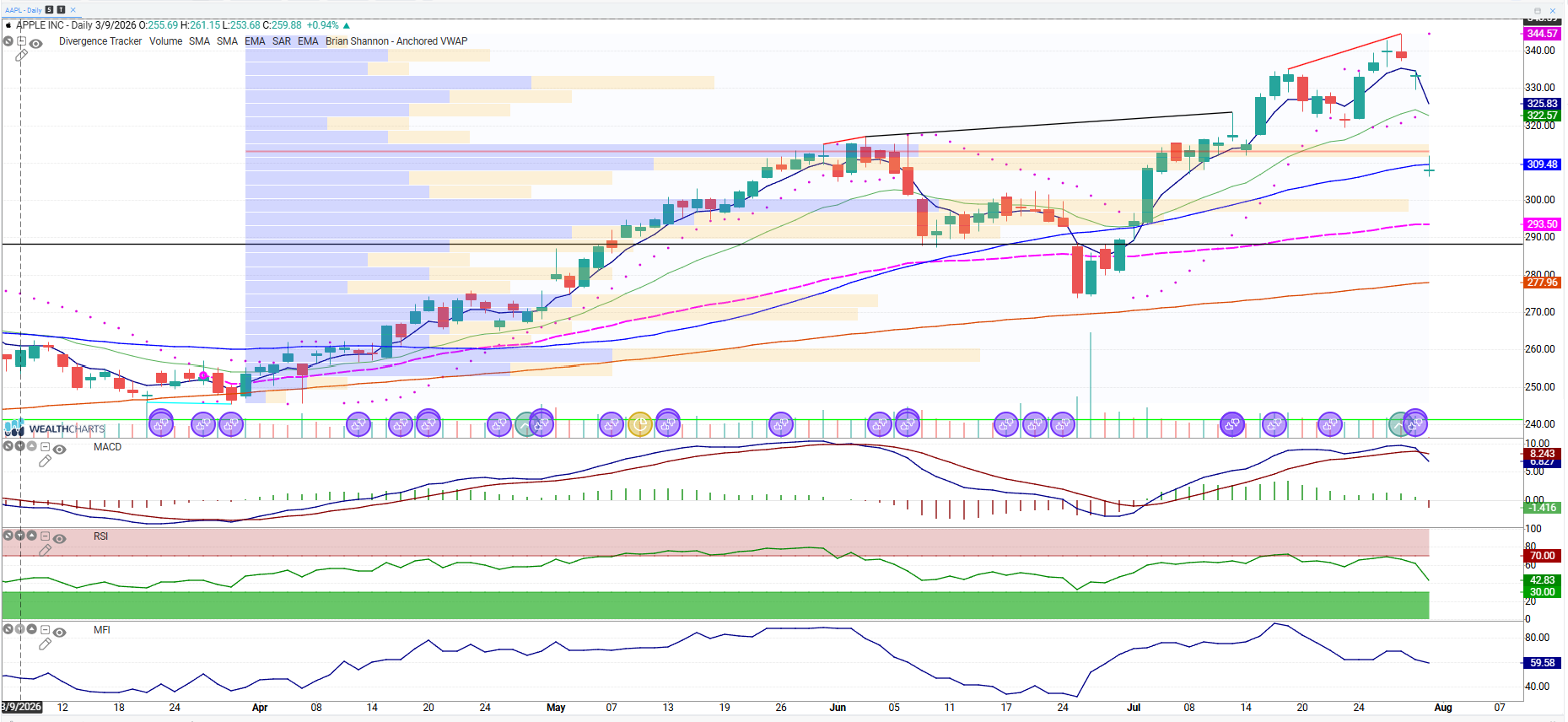
Task: Hide main chart indicators using eye icon
Action: click(35, 44)
